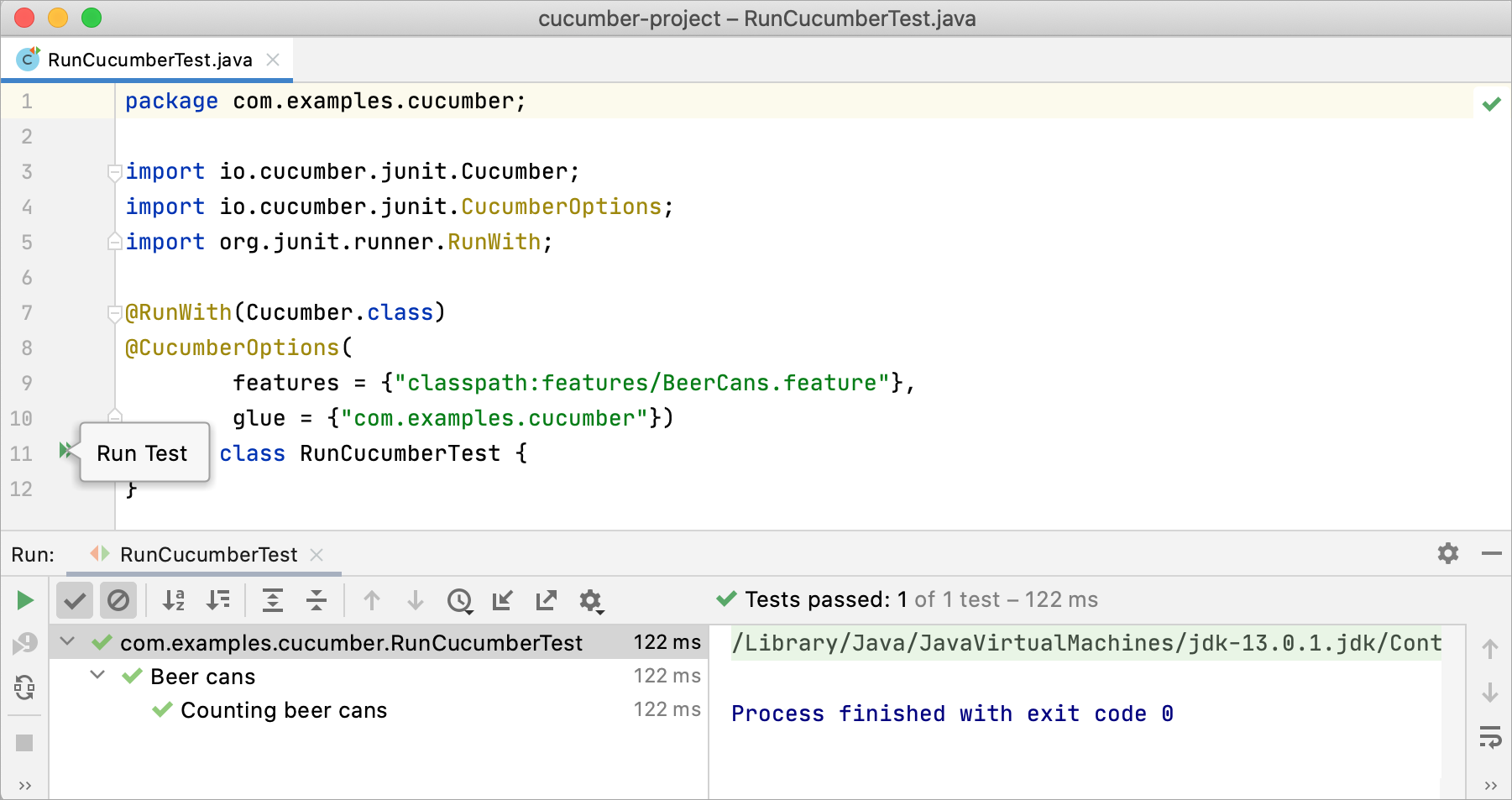Sort tests by duration

(218, 600)
